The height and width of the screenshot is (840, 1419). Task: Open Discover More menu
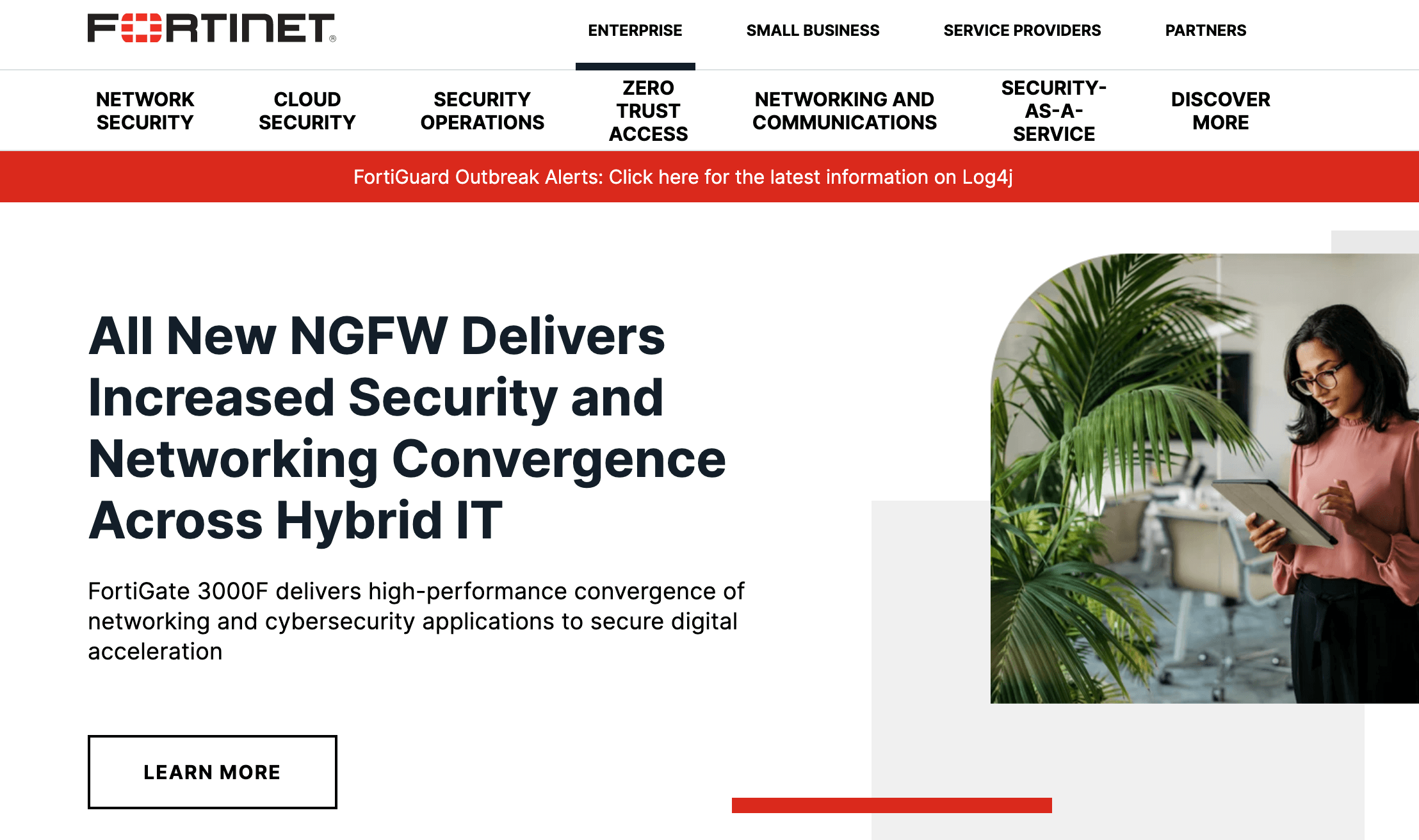point(1220,111)
